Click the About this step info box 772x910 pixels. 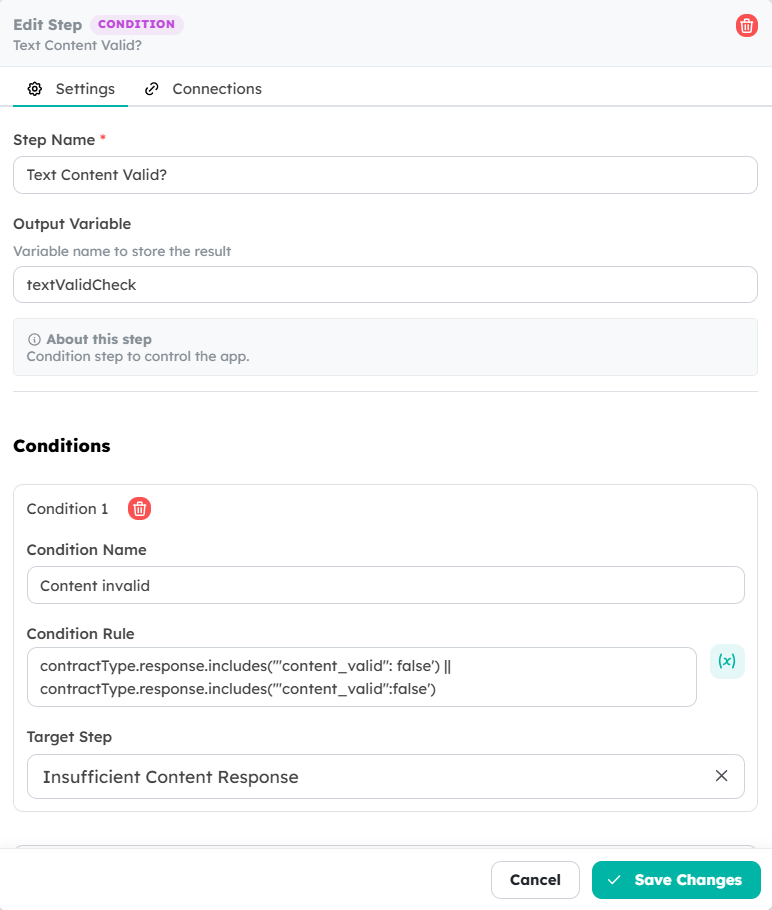pyautogui.click(x=385, y=347)
